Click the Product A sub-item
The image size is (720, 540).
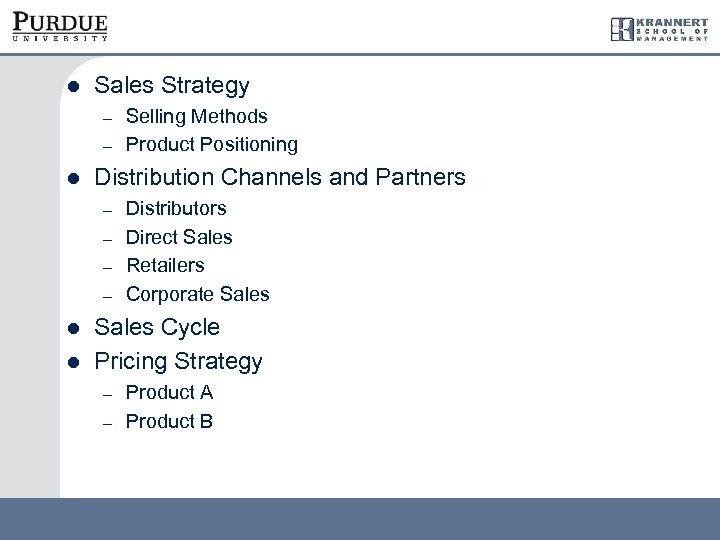169,392
